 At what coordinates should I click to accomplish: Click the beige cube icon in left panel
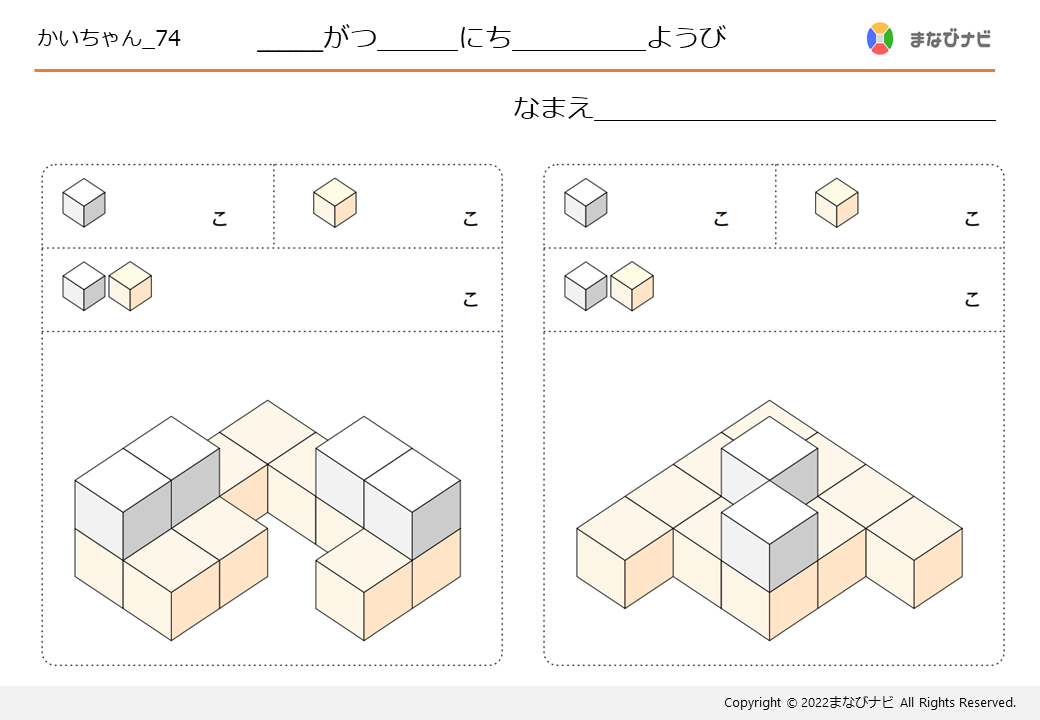pos(335,203)
